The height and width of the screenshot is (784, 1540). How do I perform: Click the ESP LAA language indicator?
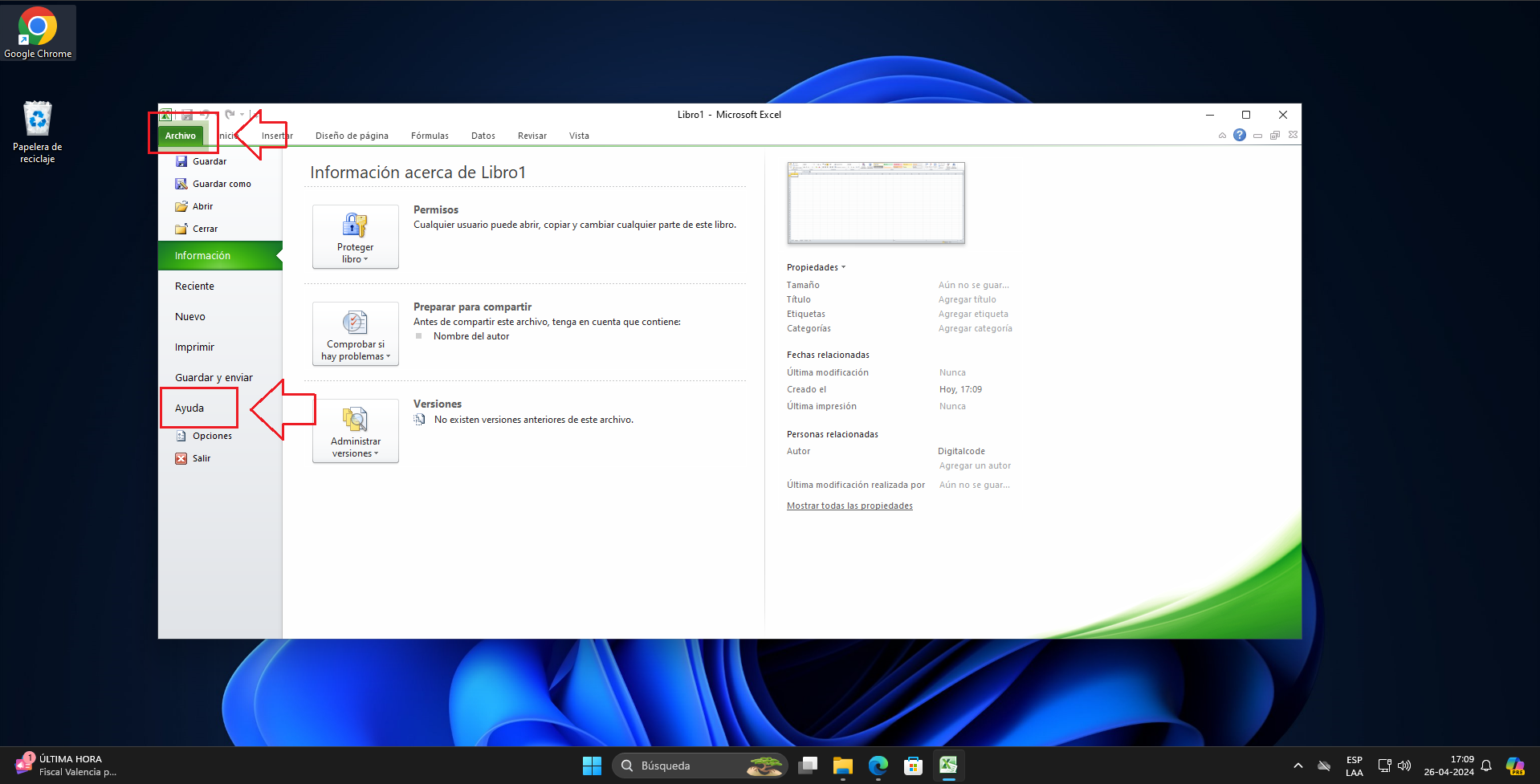coord(1355,766)
